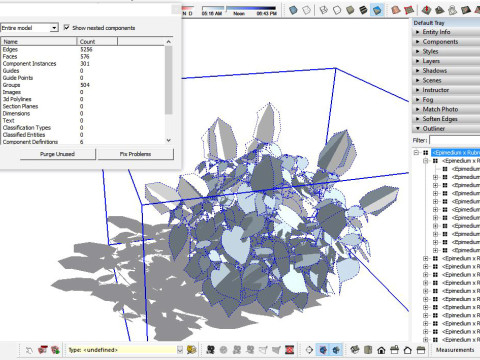This screenshot has height=360, width=480.
Task: Click the Classifier paint bucket icon
Action: click(191, 350)
